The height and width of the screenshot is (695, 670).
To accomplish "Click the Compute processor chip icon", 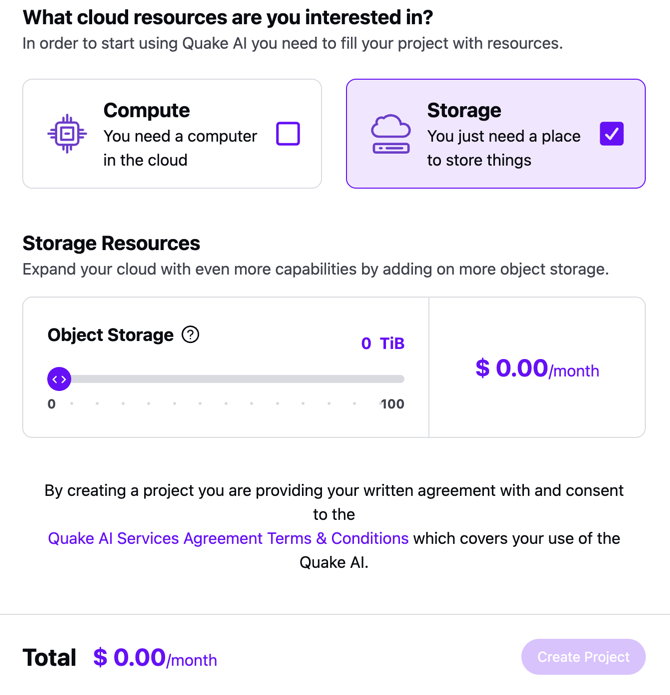I will 67,133.
